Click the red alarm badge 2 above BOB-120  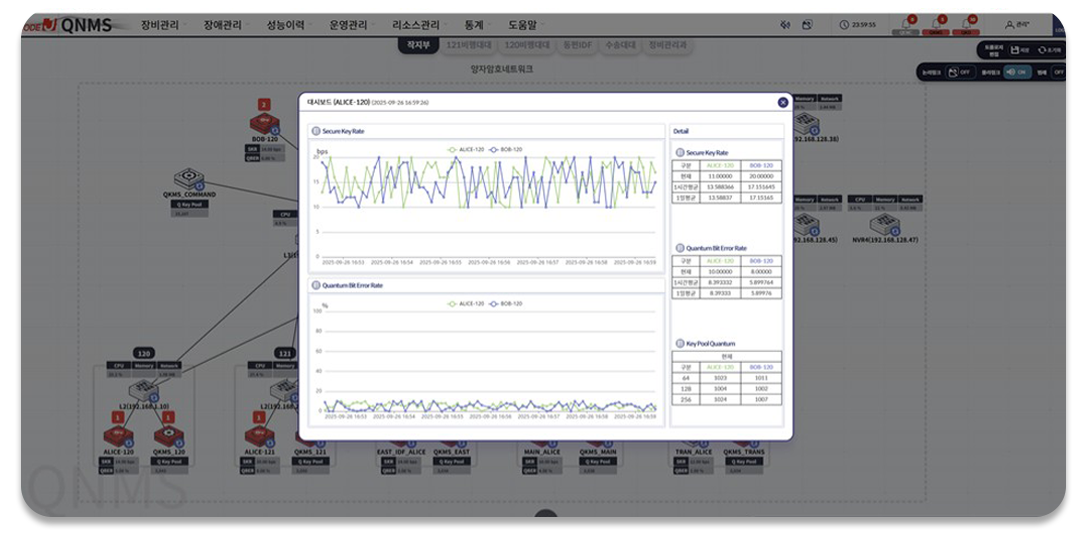click(264, 105)
